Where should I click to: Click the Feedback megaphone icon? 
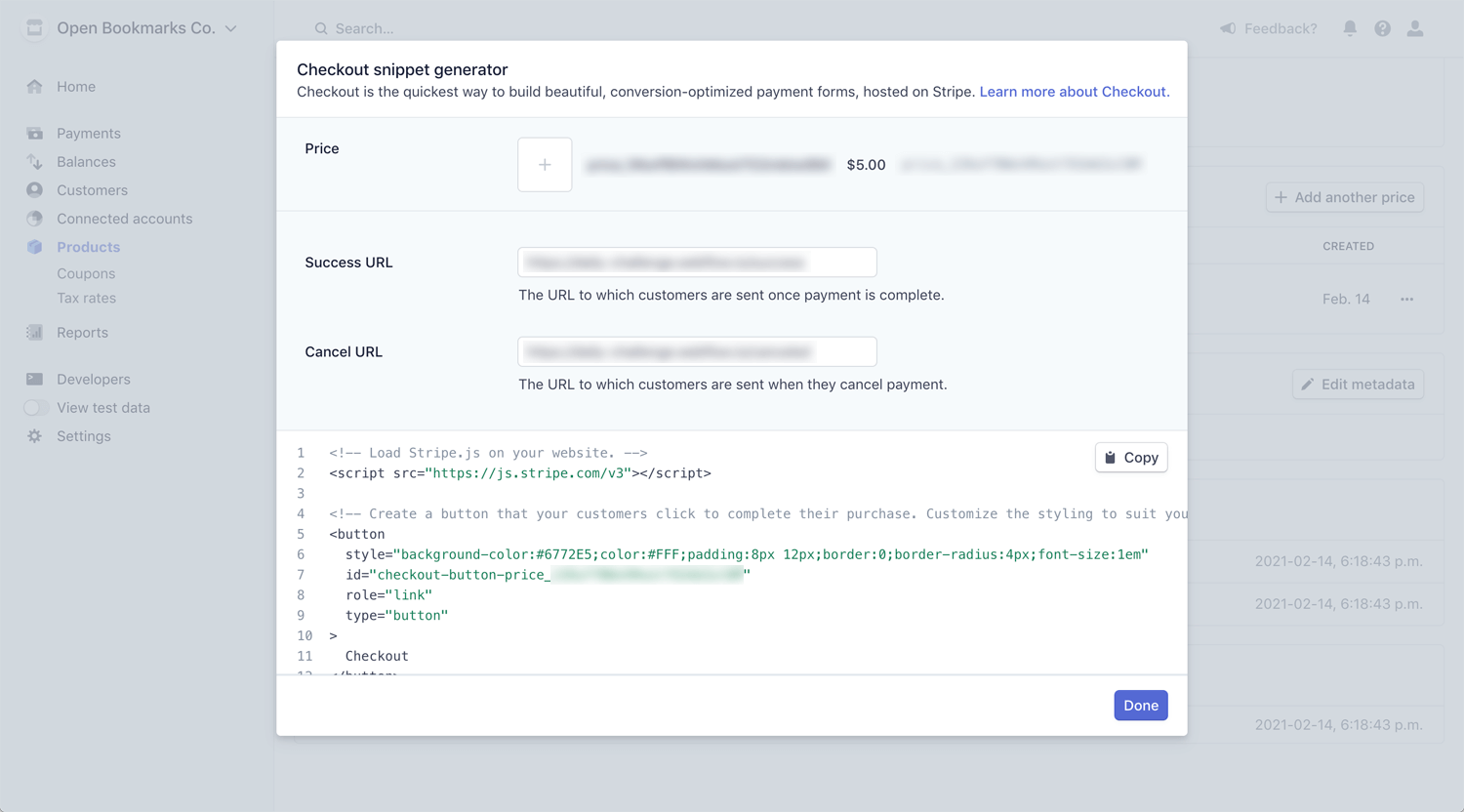[x=1228, y=28]
